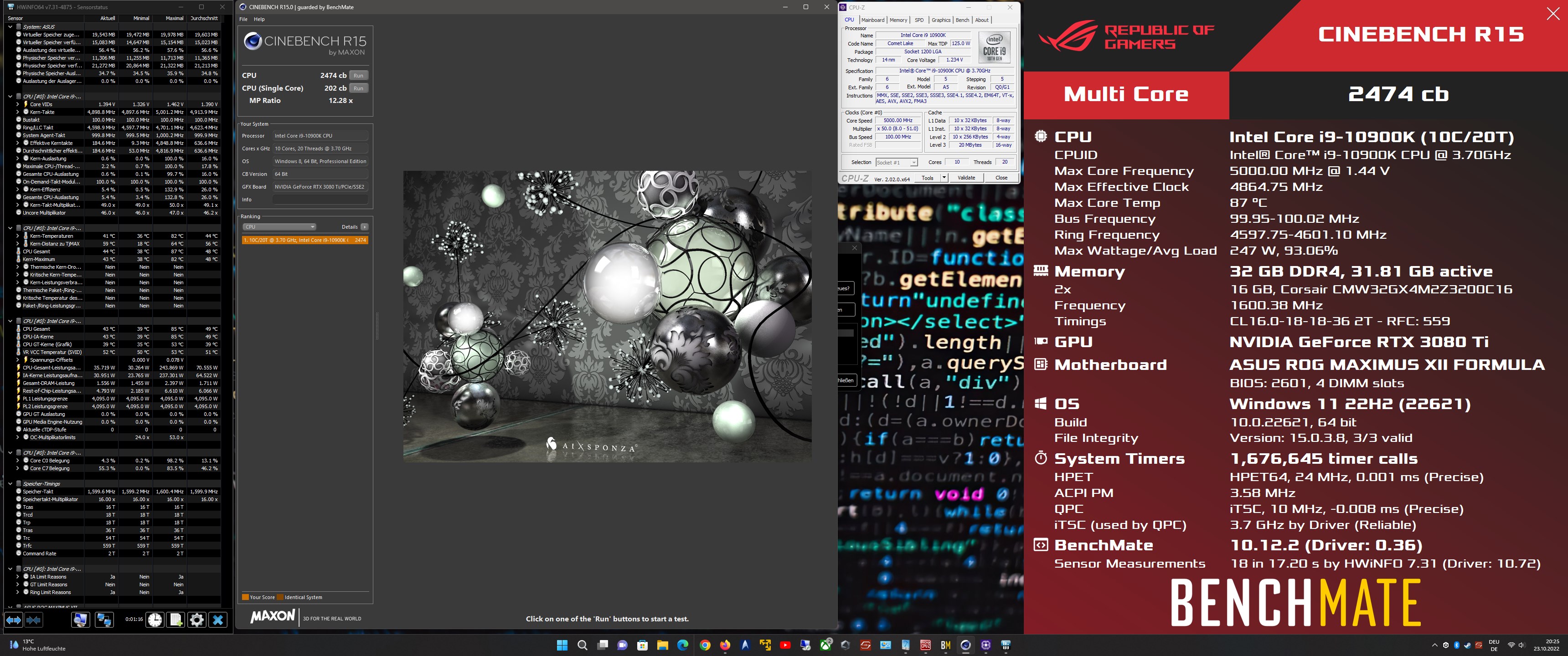Open CPU ranking dropdown in Cinebench

[x=279, y=227]
